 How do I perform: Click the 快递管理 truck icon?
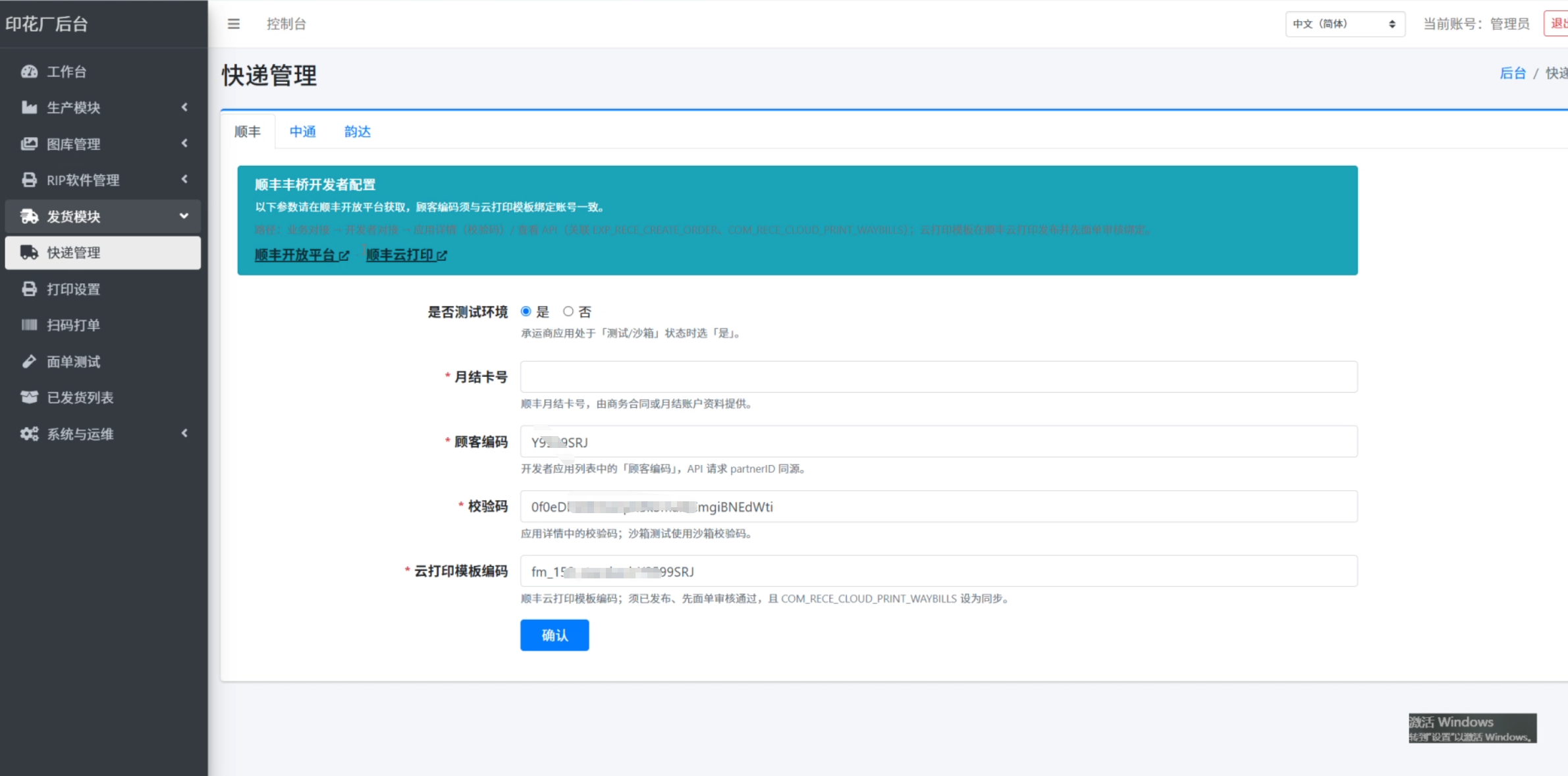pos(29,252)
